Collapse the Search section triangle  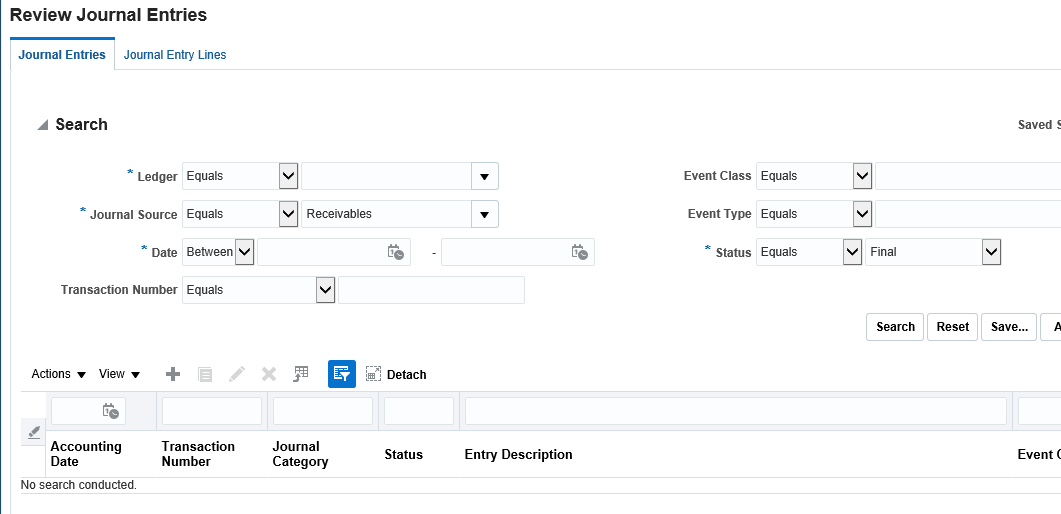point(42,125)
